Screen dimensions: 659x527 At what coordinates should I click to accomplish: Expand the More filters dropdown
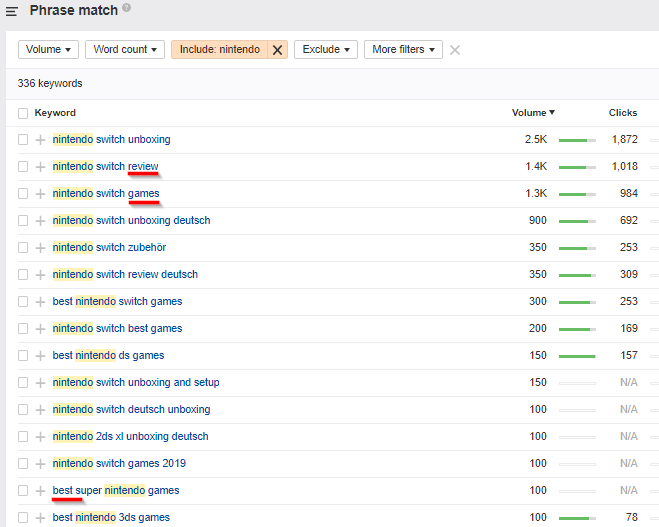click(404, 50)
